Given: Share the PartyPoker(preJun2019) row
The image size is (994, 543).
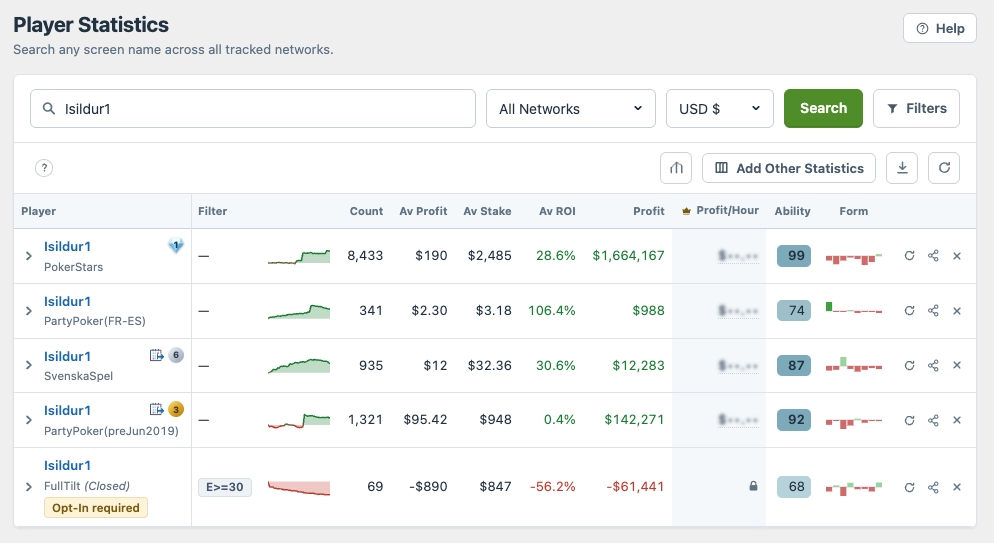Looking at the screenshot, I should pos(933,420).
